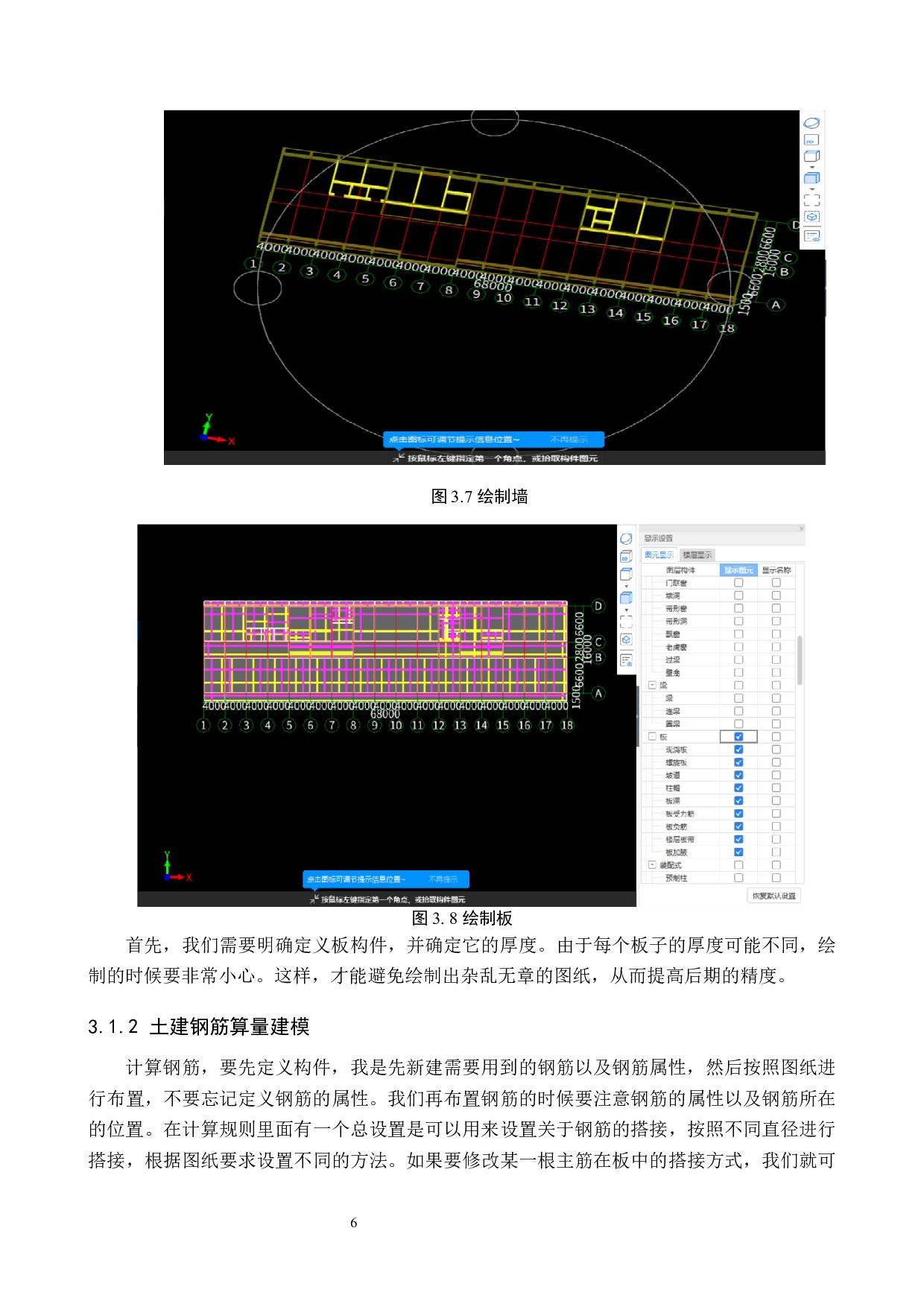Switch to 2D view in upper viewport toolbar
Viewport: 924px width, 1307px height.
(x=811, y=140)
